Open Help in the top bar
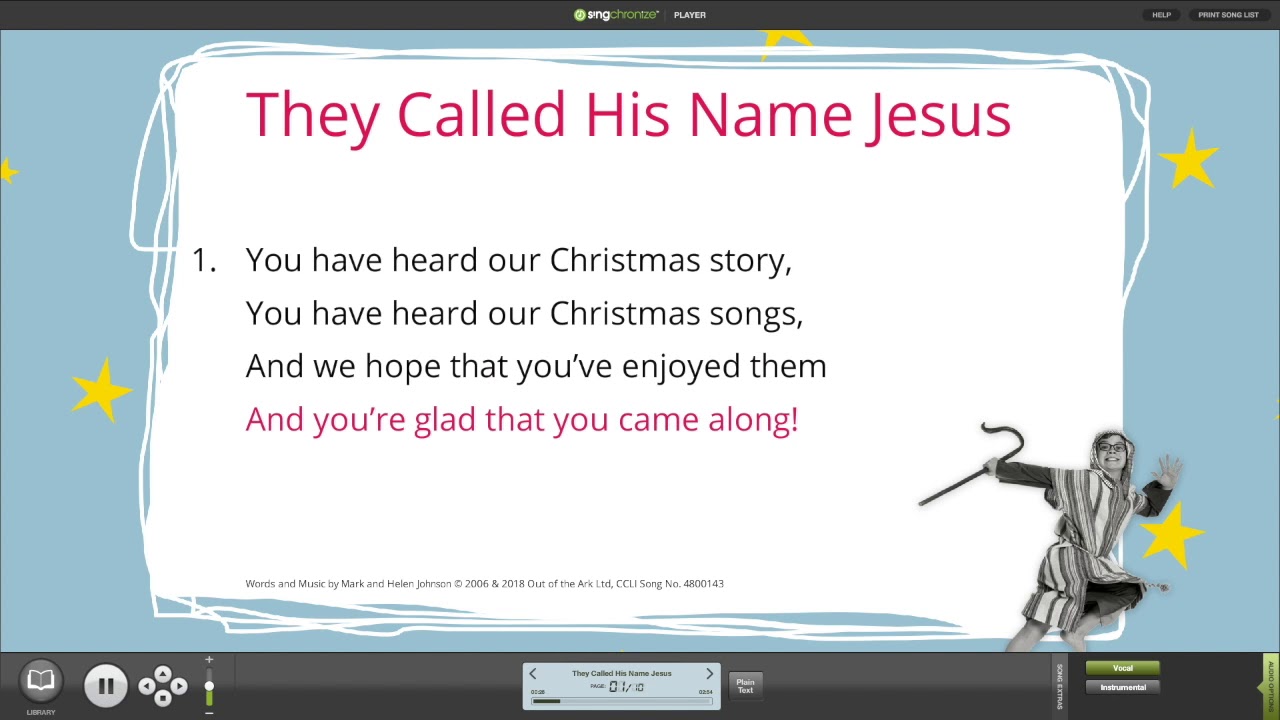Viewport: 1280px width, 720px height. pos(1161,15)
